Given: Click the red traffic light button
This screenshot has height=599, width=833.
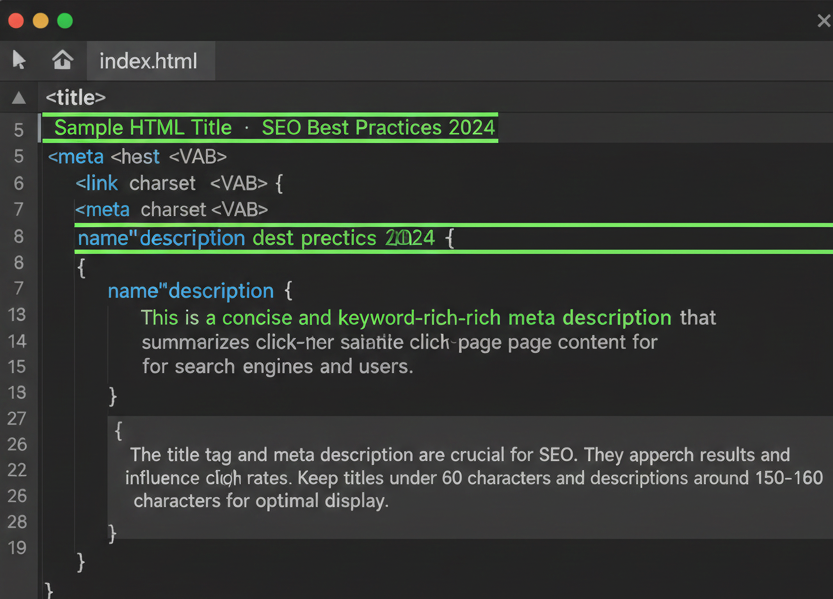Looking at the screenshot, I should point(14,18).
